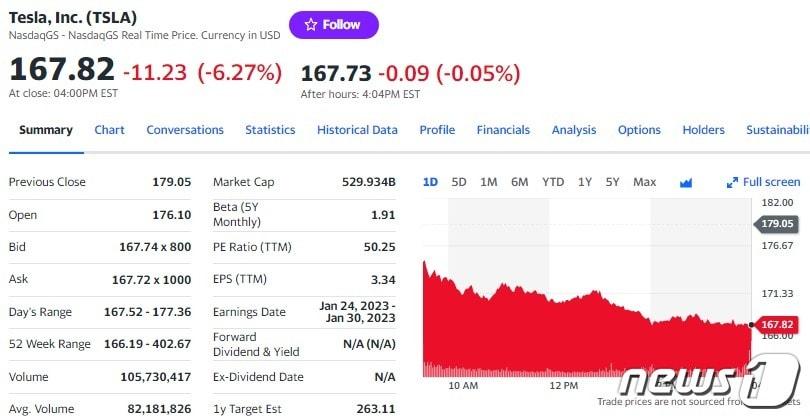This screenshot has height=420, width=810.
Task: Choose the 6M chart range
Action: pyautogui.click(x=519, y=182)
